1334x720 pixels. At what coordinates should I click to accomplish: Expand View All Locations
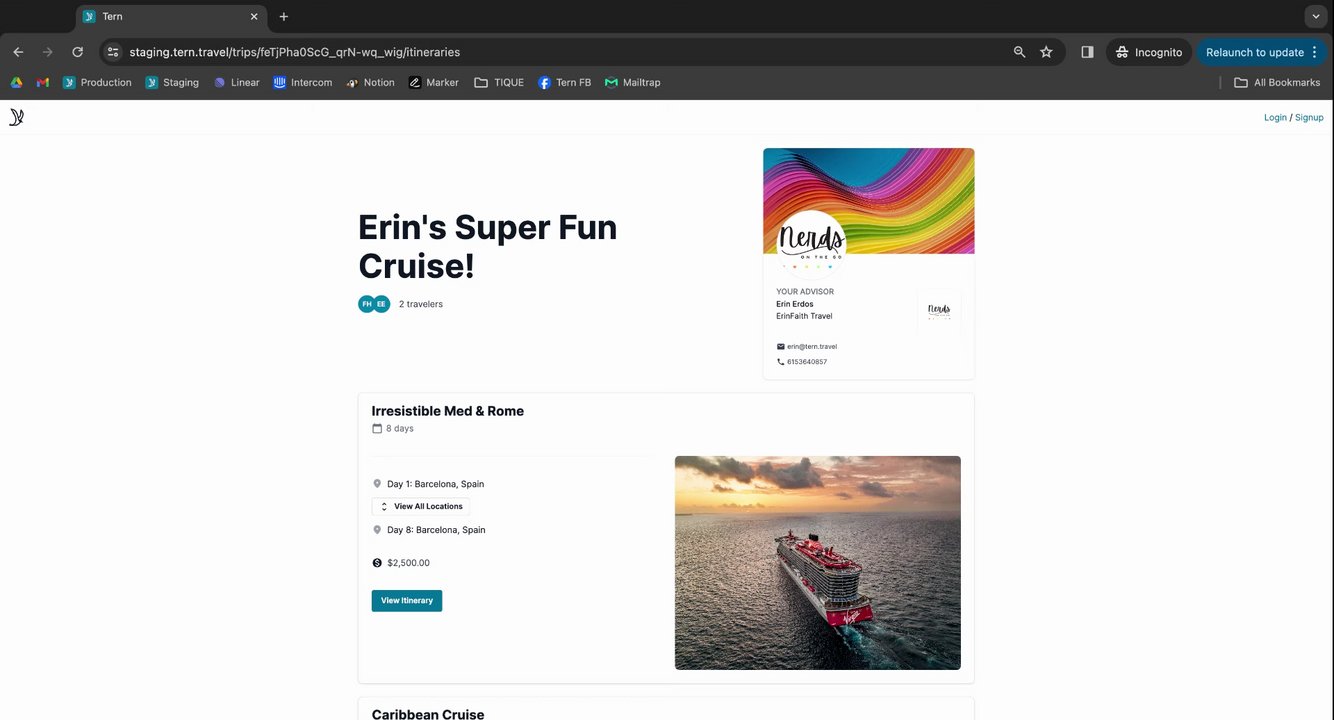(x=421, y=507)
